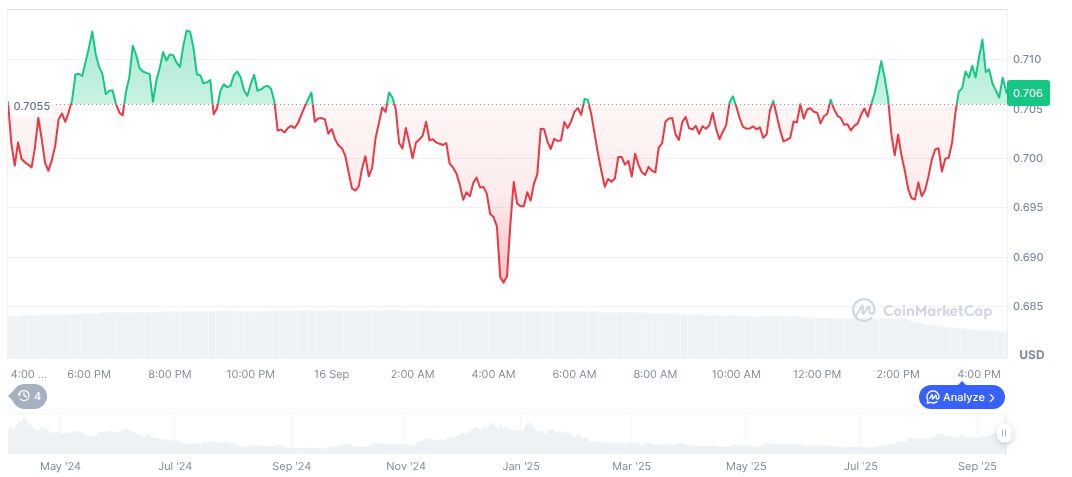Pick Mar '25 in the overview timeline

click(x=631, y=466)
